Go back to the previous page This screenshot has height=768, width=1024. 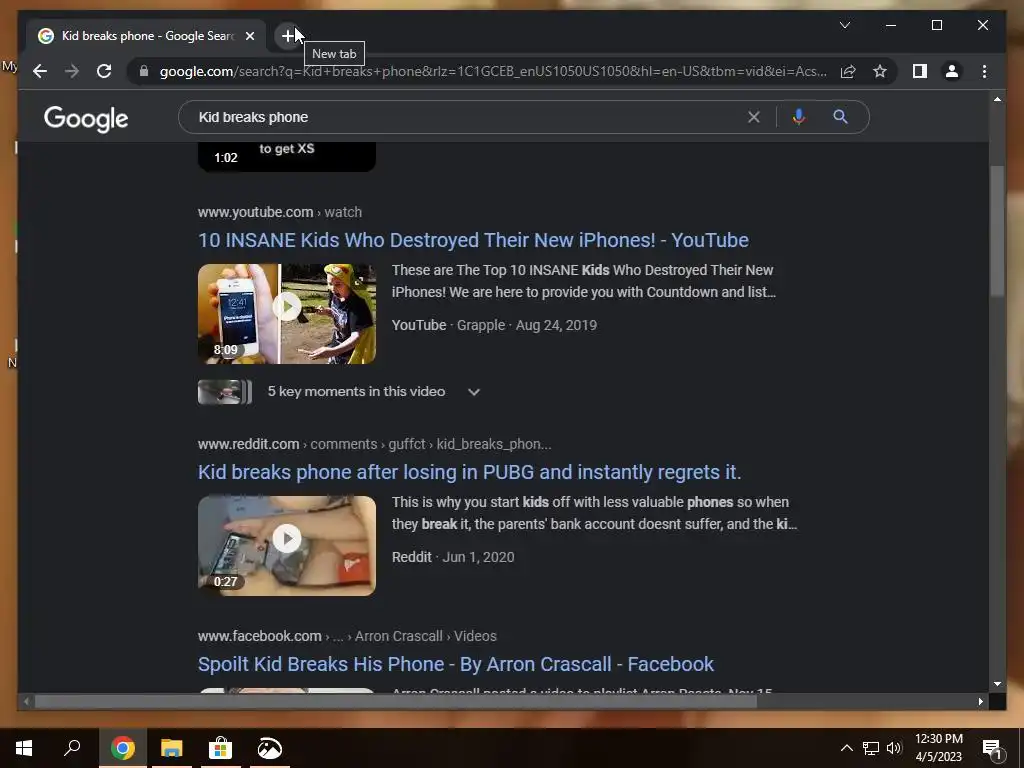(x=40, y=71)
